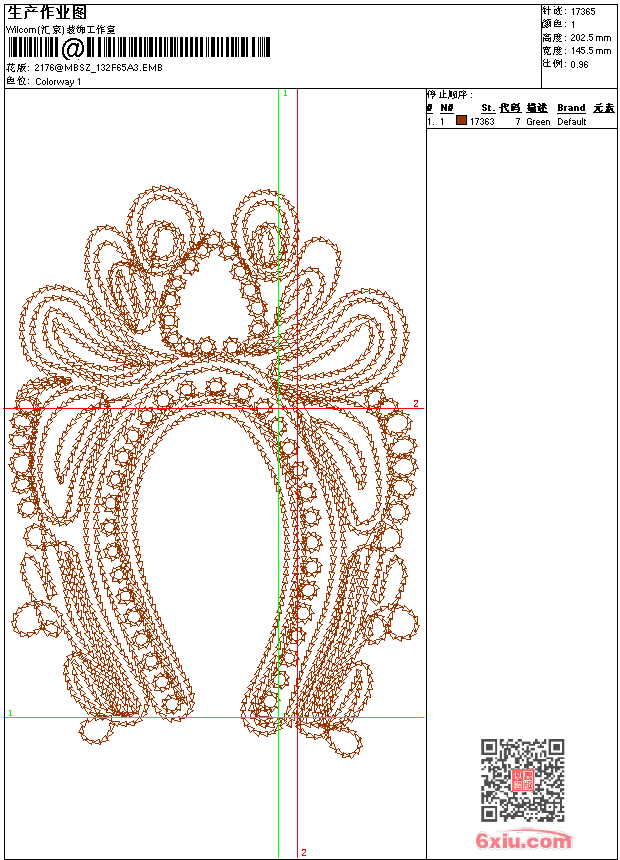Select the barcode under the studio name

(x=139, y=48)
